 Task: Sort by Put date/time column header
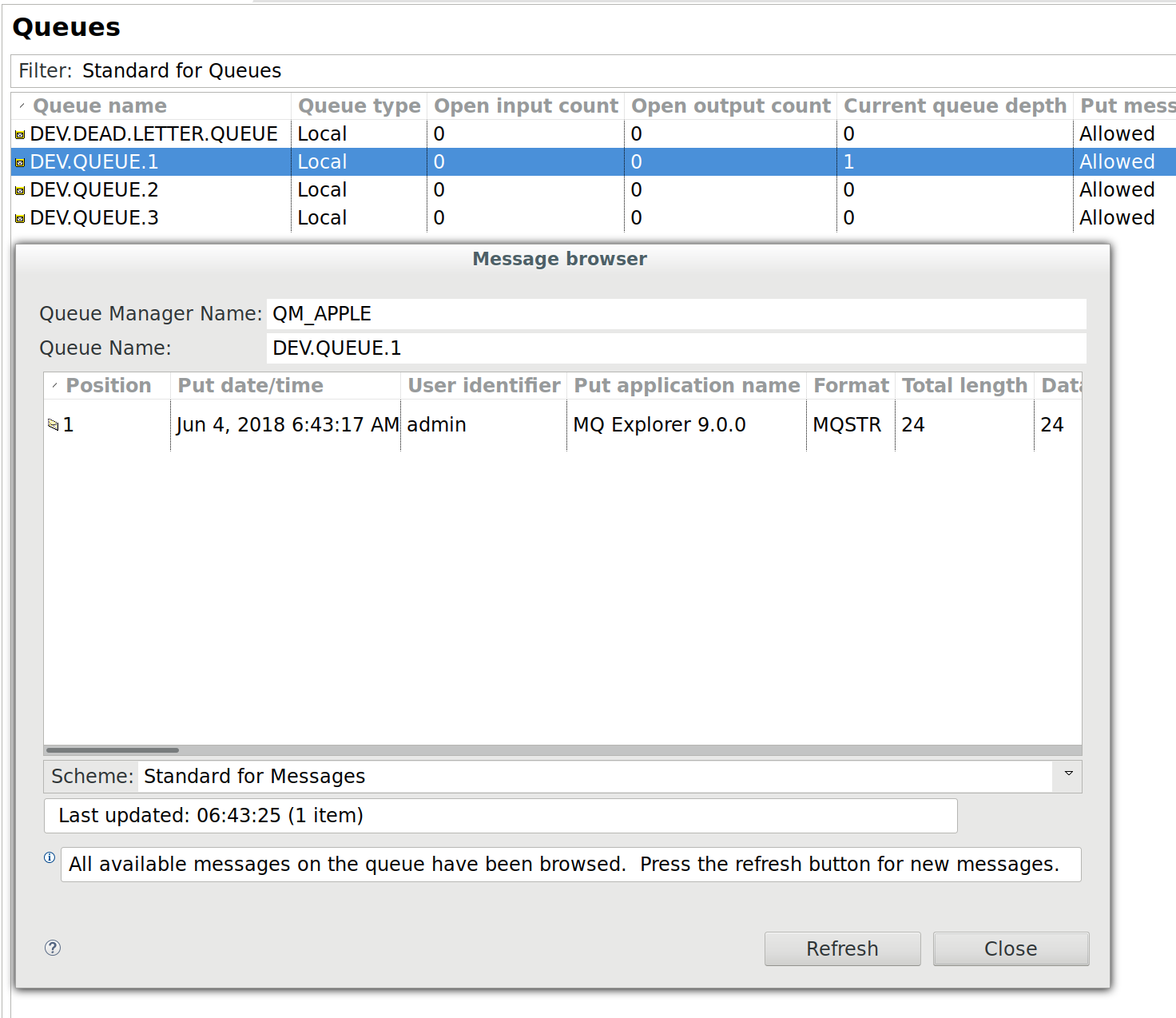pos(250,386)
